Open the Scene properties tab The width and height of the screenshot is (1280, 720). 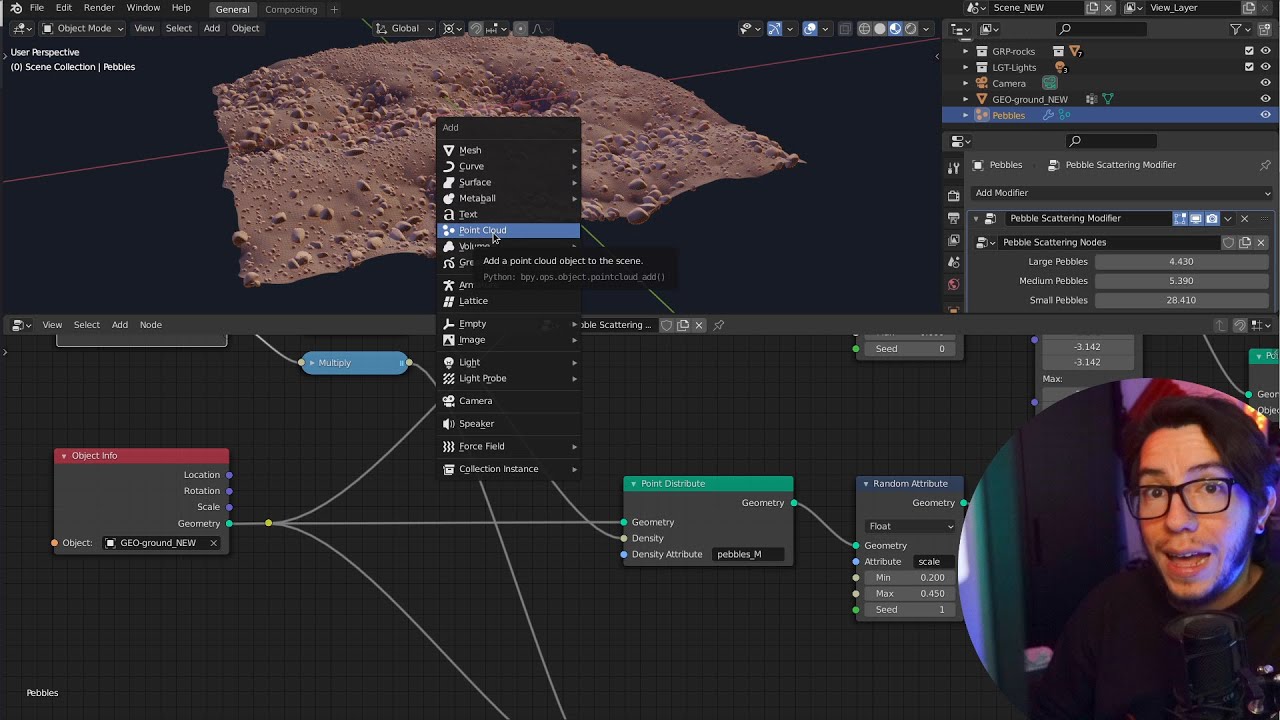click(954, 262)
